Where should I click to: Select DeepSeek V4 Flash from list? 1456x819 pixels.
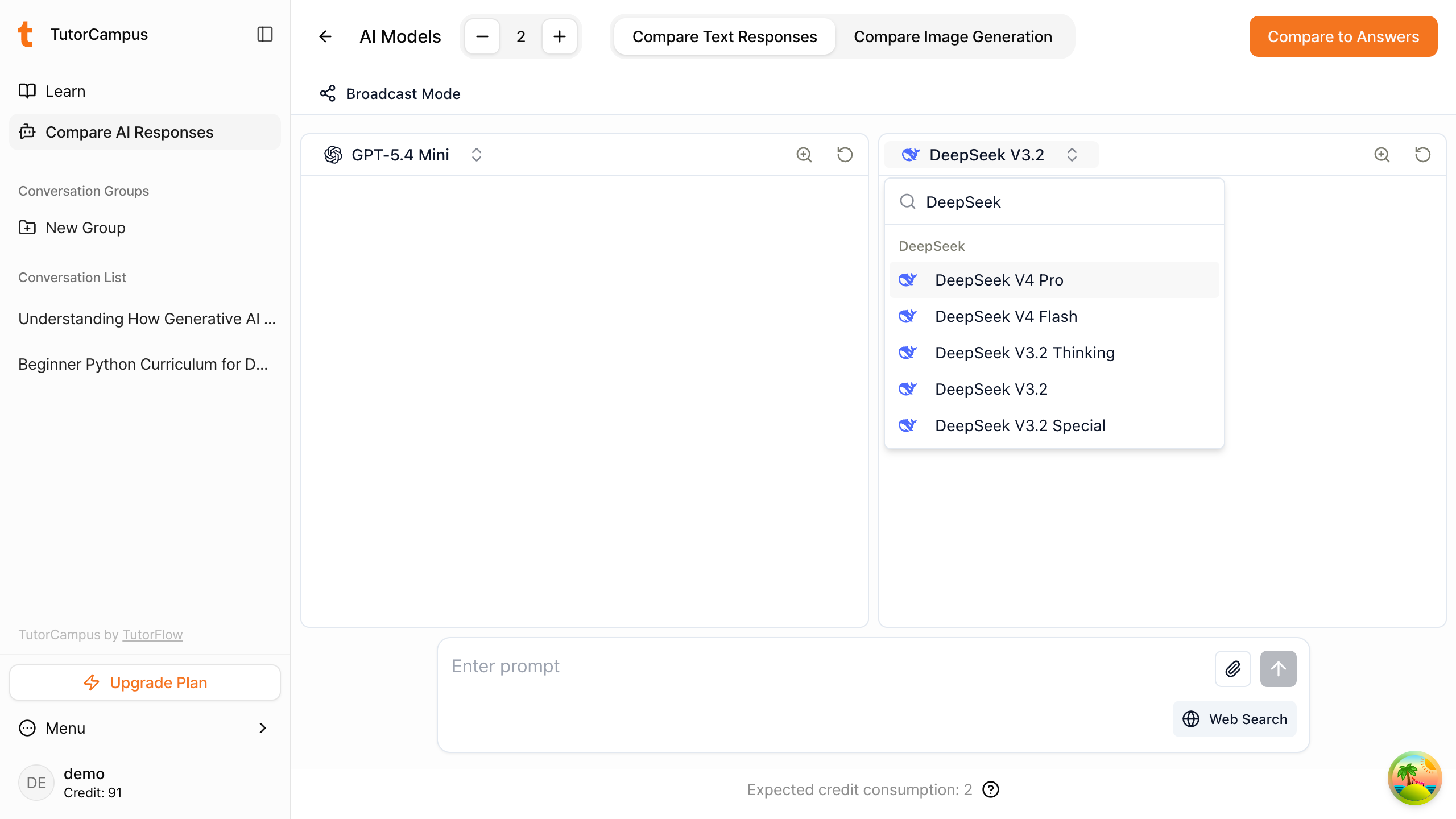tap(1054, 316)
